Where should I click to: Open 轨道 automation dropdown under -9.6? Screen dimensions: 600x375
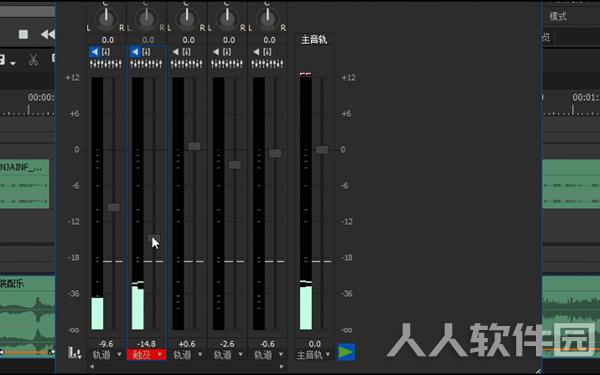click(x=107, y=355)
